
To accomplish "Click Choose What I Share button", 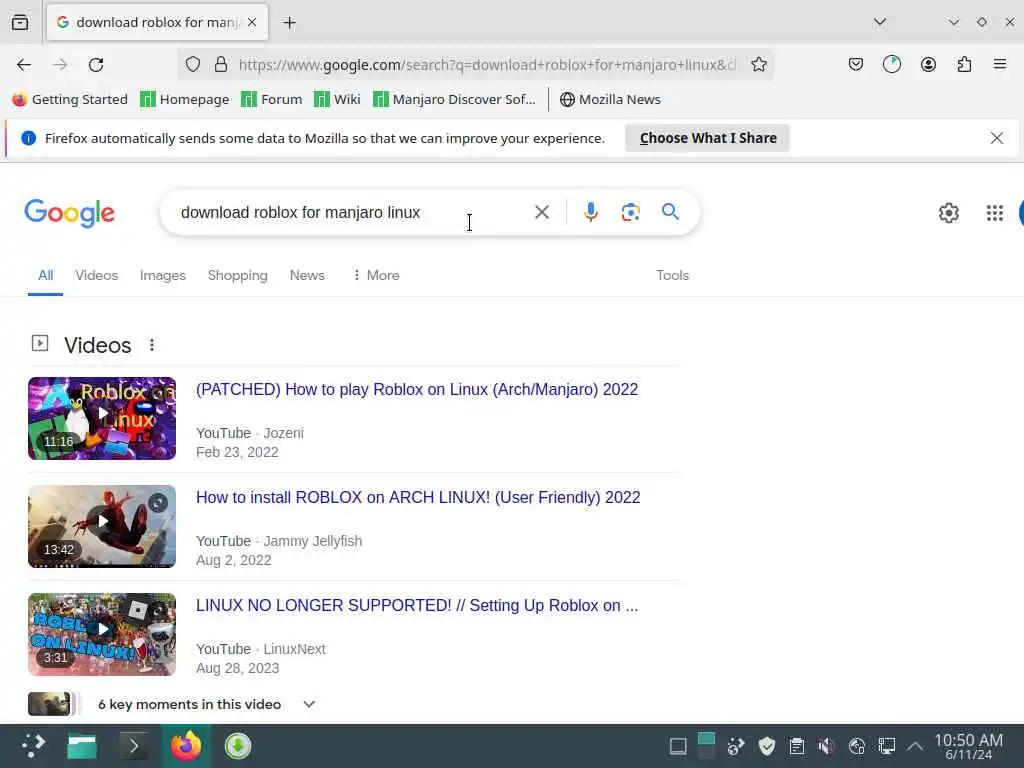I will pyautogui.click(x=707, y=138).
